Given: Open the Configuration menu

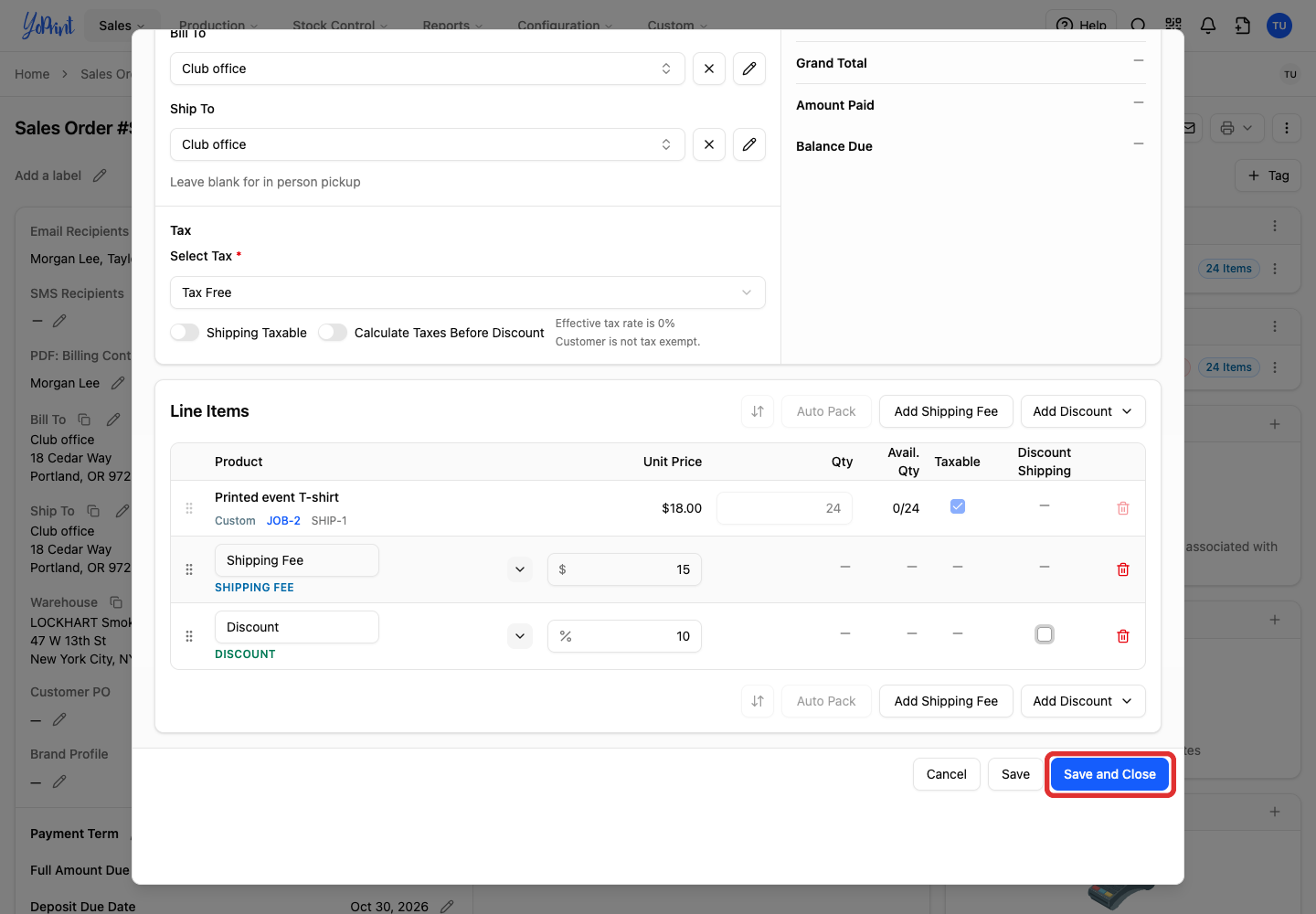Looking at the screenshot, I should tap(565, 26).
